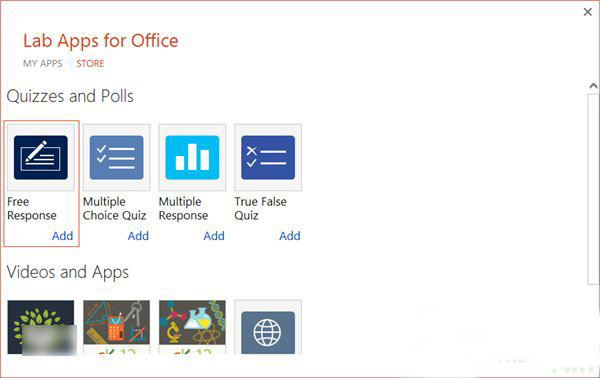Click the Multiple Response label text
The height and width of the screenshot is (378, 600).
[x=183, y=209]
